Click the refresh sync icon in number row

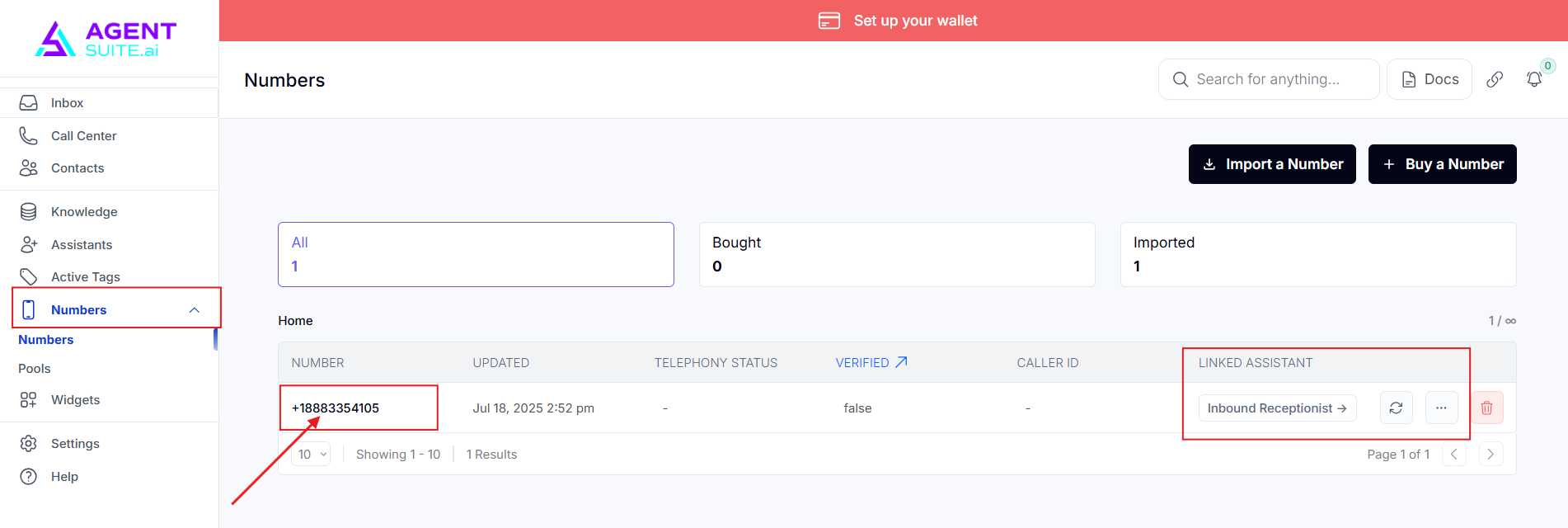click(x=1396, y=408)
